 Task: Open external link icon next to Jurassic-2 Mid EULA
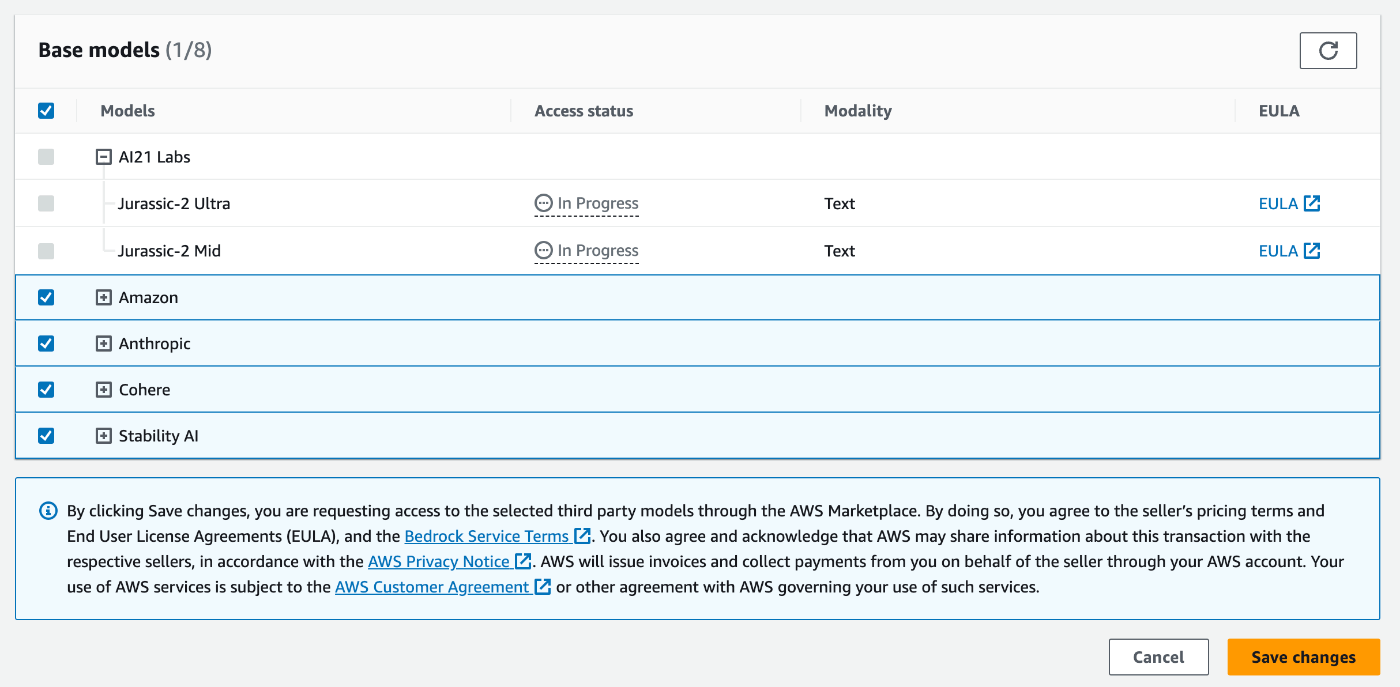(1312, 250)
